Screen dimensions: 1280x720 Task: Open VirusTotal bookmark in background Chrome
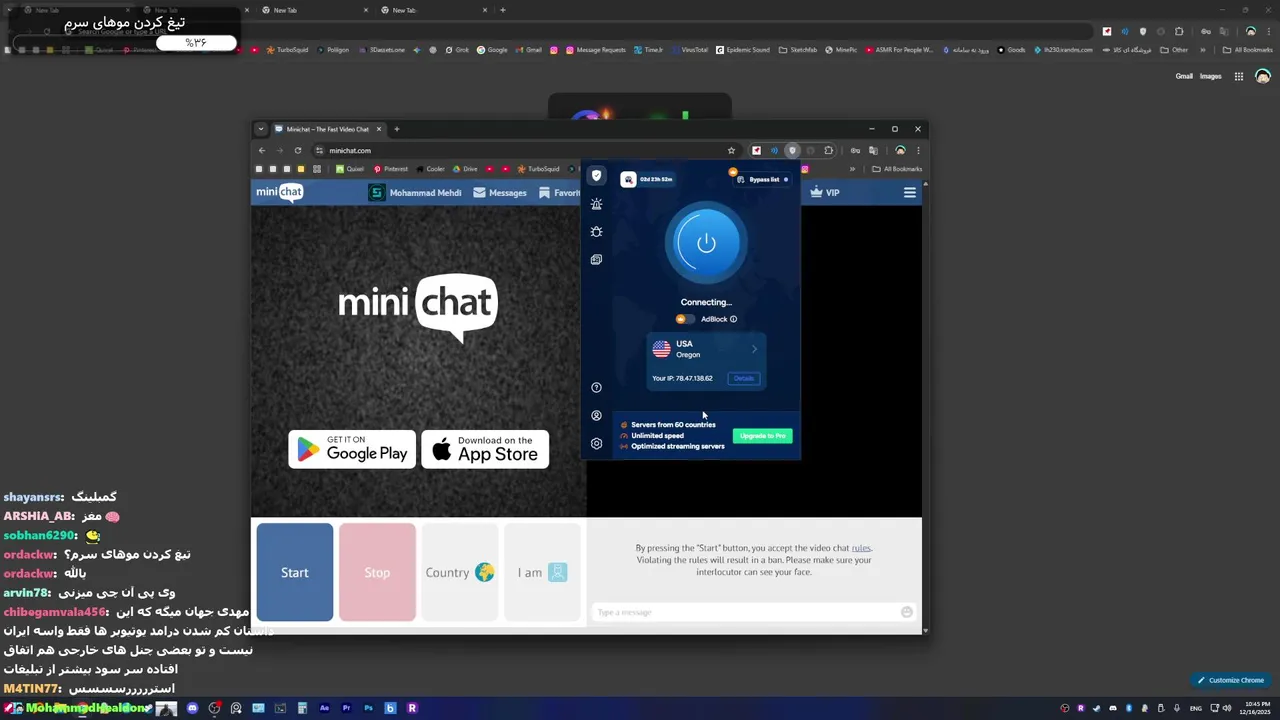[688, 50]
